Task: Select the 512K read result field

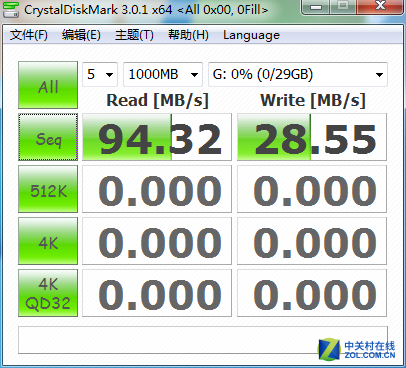Action: pos(157,189)
